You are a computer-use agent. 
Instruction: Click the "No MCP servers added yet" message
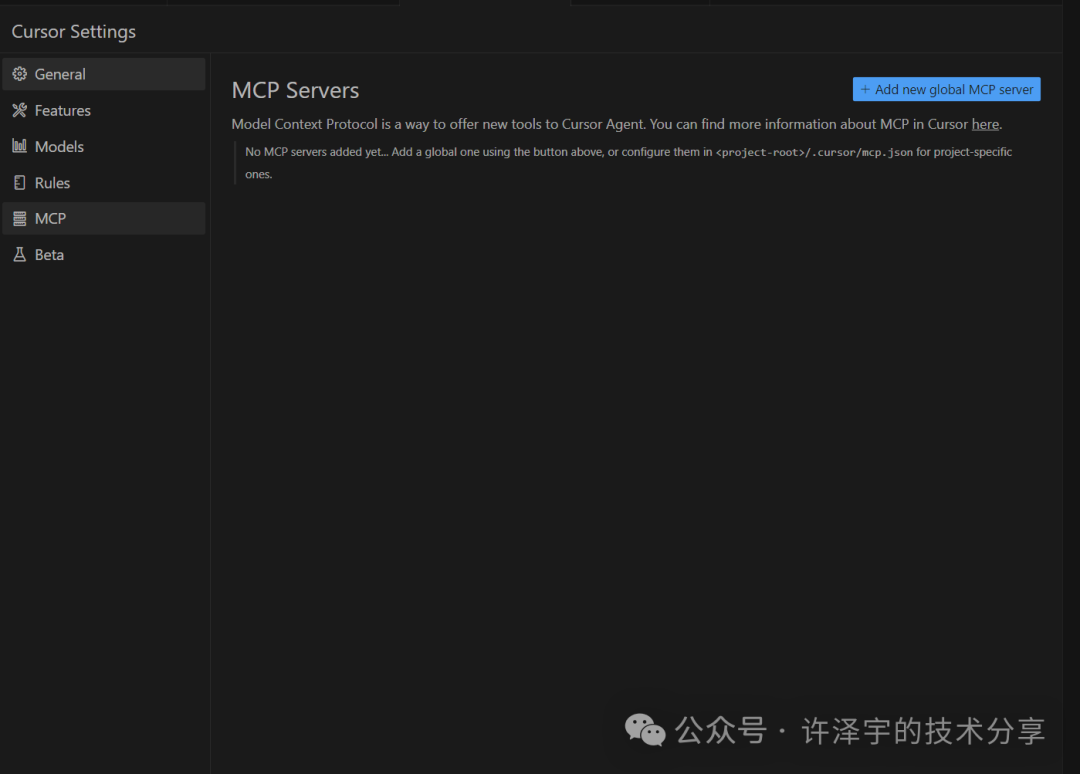(x=319, y=152)
